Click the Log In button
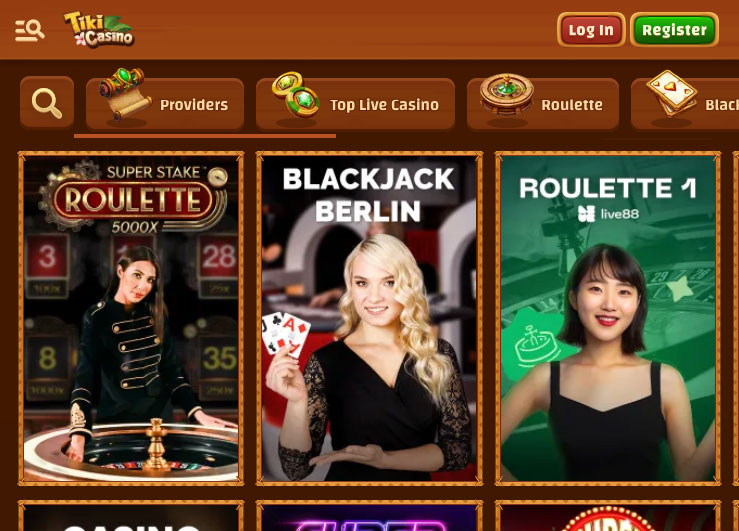The height and width of the screenshot is (531, 739). click(591, 30)
